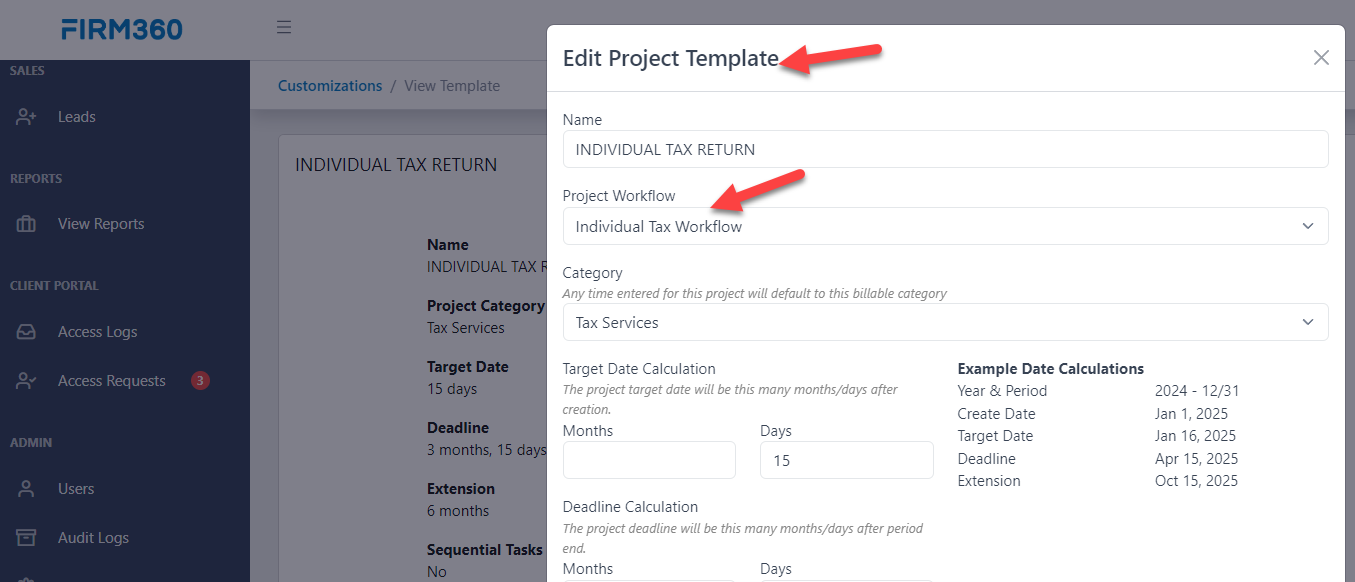This screenshot has width=1355, height=582.
Task: Click the Name field containing INDIVIDUAL TAX RETURN
Action: pyautogui.click(x=945, y=150)
